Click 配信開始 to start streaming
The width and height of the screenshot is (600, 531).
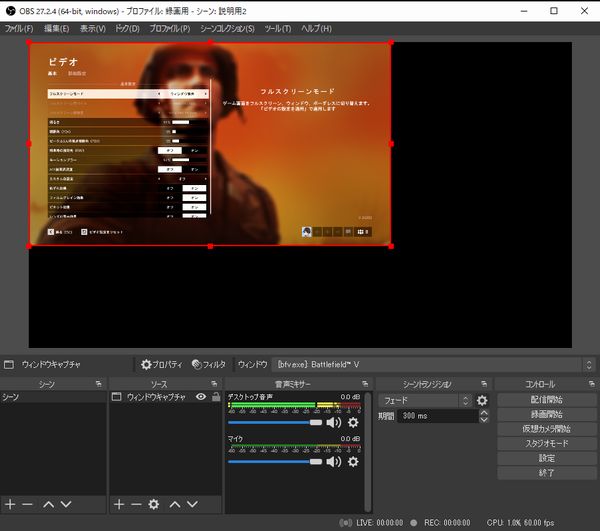546,400
